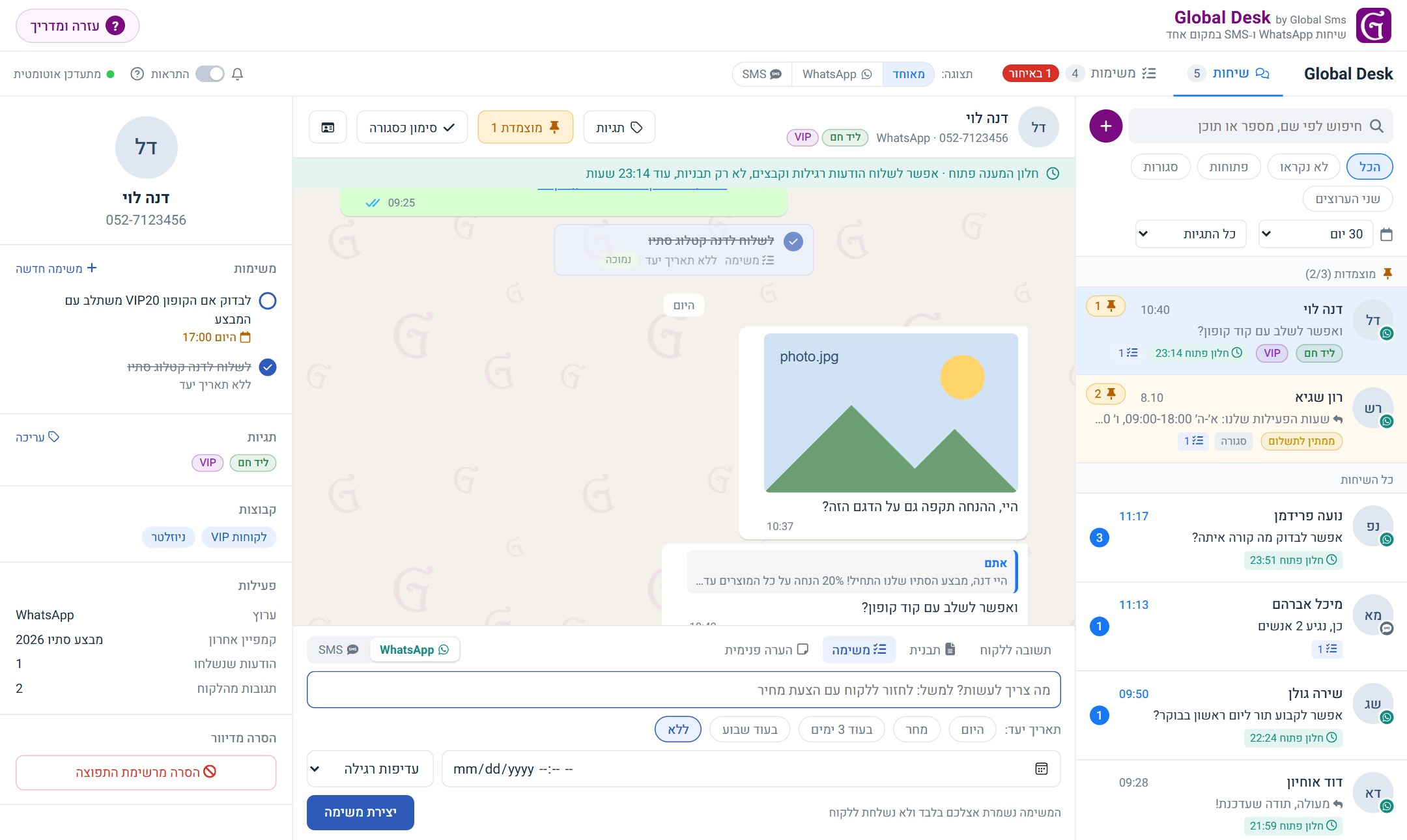
Task: Click the search magnifier icon
Action: 1376,126
